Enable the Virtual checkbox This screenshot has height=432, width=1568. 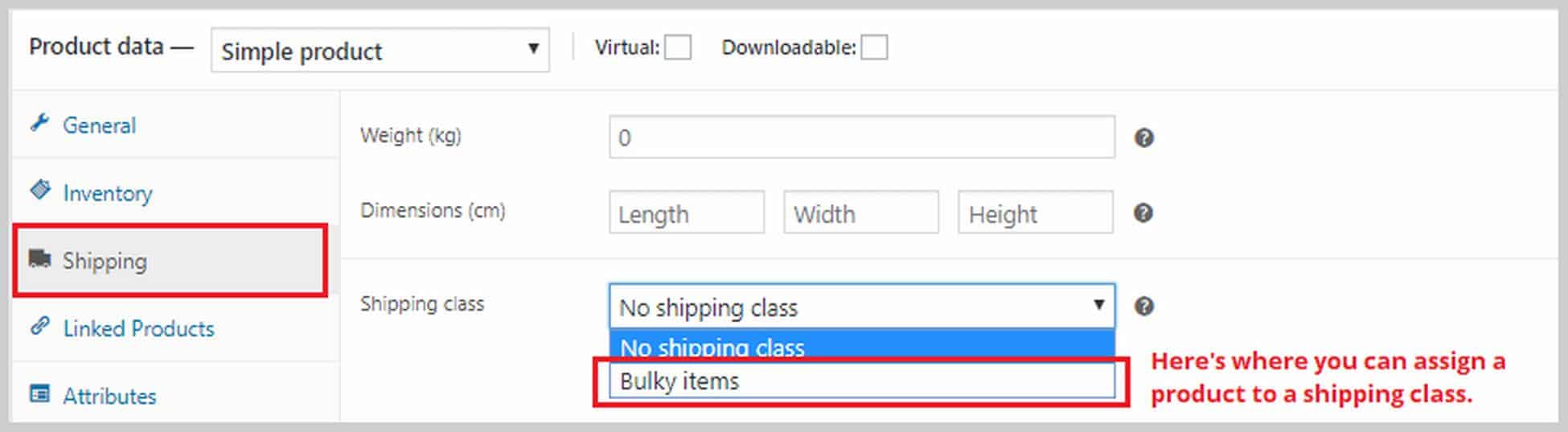677,47
